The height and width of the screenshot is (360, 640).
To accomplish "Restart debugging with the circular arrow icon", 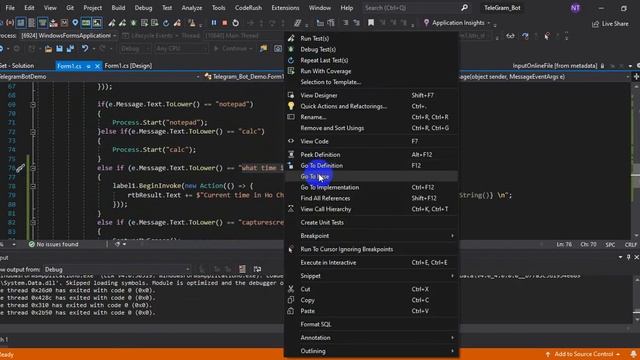I will tap(236, 23).
